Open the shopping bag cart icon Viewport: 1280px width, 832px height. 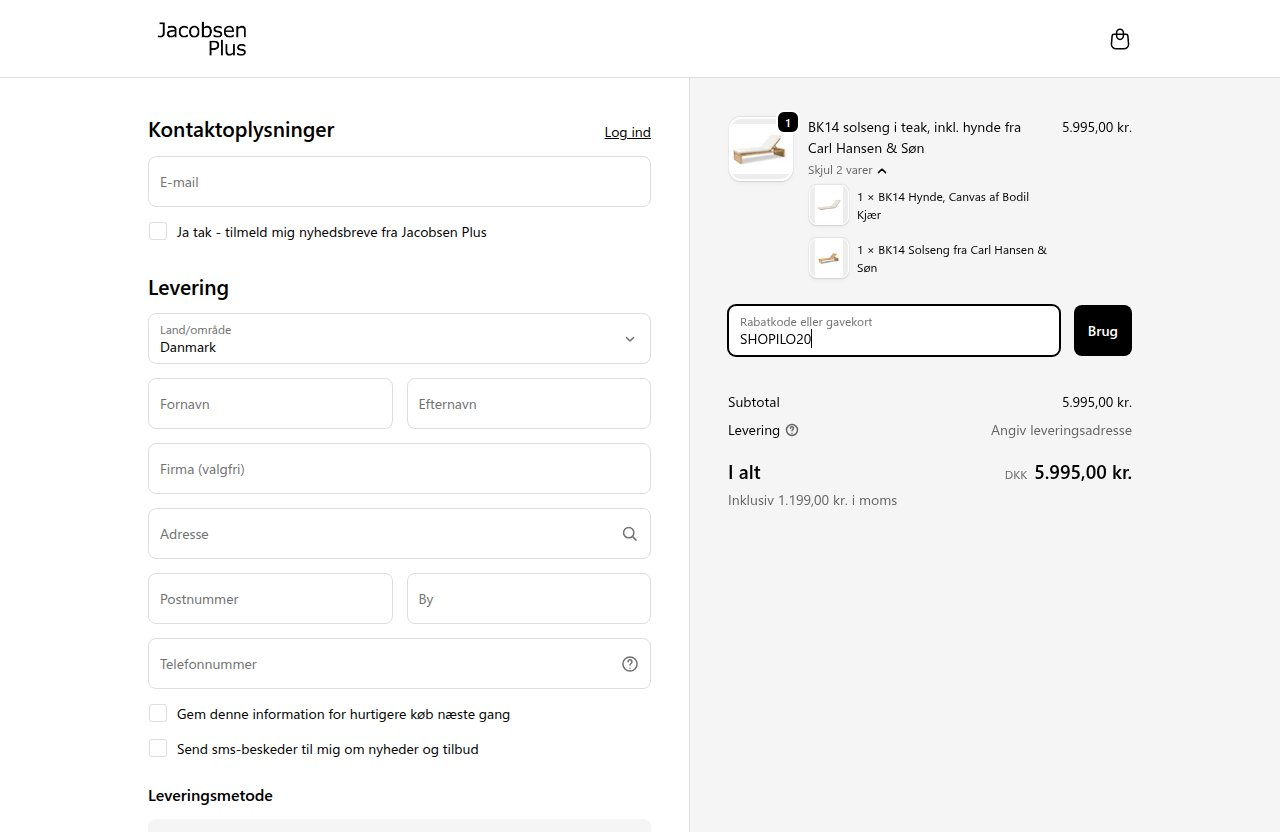tap(1120, 39)
